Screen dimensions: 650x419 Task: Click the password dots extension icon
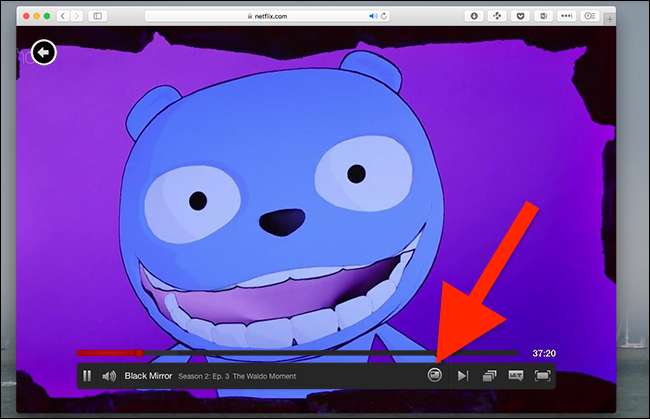566,16
